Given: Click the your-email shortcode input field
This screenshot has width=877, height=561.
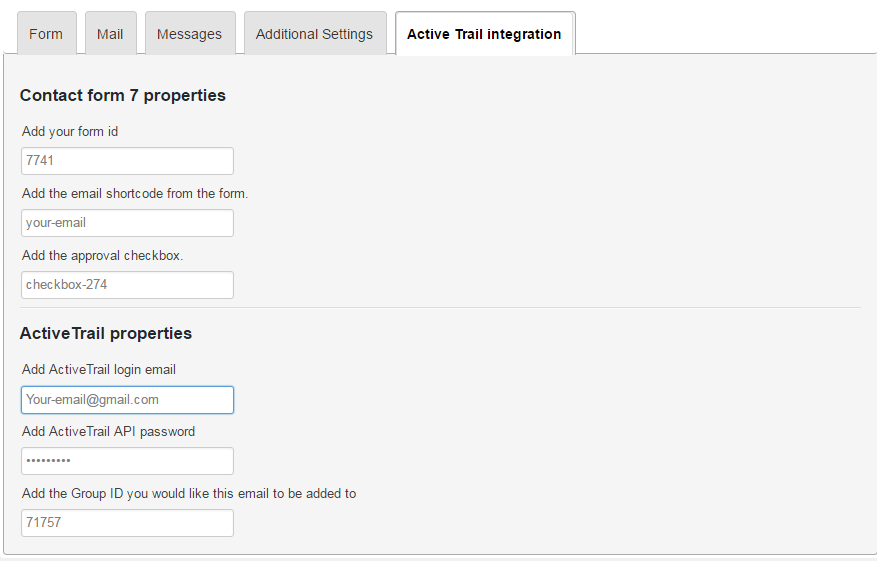Looking at the screenshot, I should coord(127,223).
